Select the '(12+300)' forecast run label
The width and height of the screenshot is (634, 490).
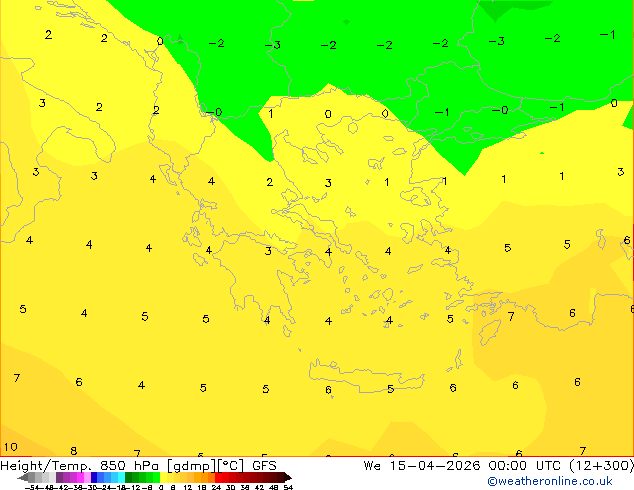pyautogui.click(x=601, y=466)
